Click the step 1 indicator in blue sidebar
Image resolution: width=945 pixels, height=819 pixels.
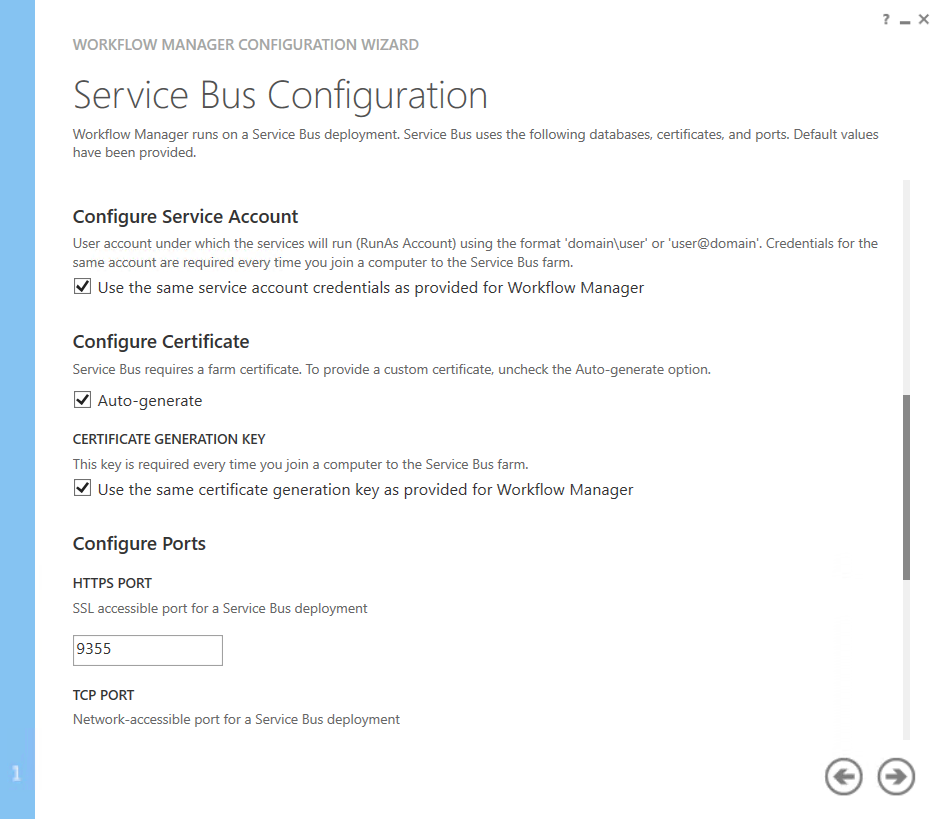tap(16, 773)
